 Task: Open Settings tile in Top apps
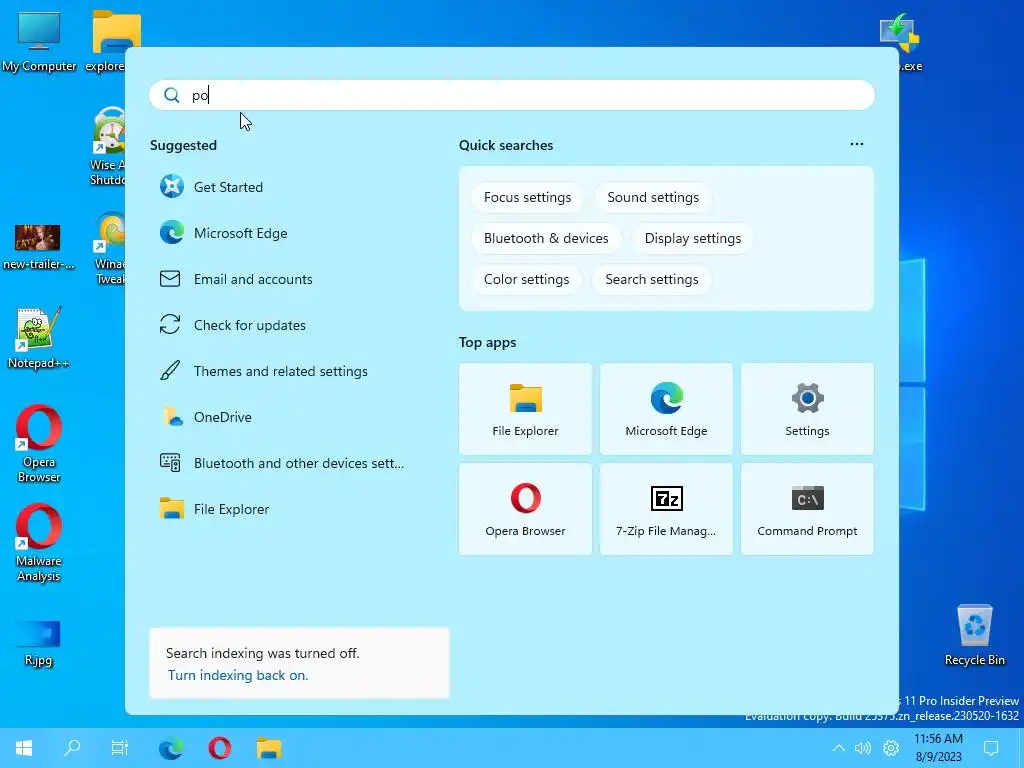pyautogui.click(x=807, y=409)
